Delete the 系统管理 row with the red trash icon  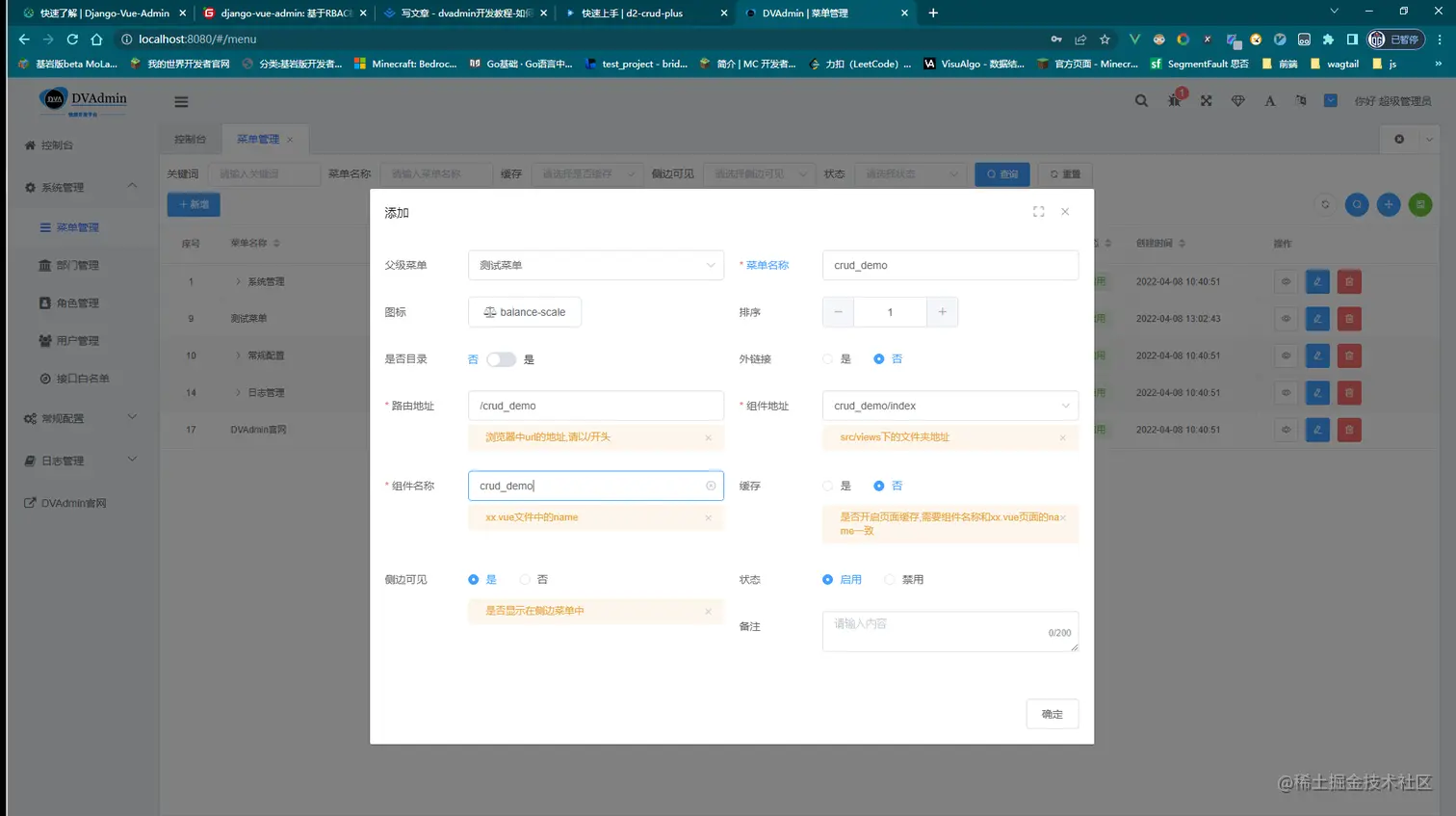pos(1349,281)
